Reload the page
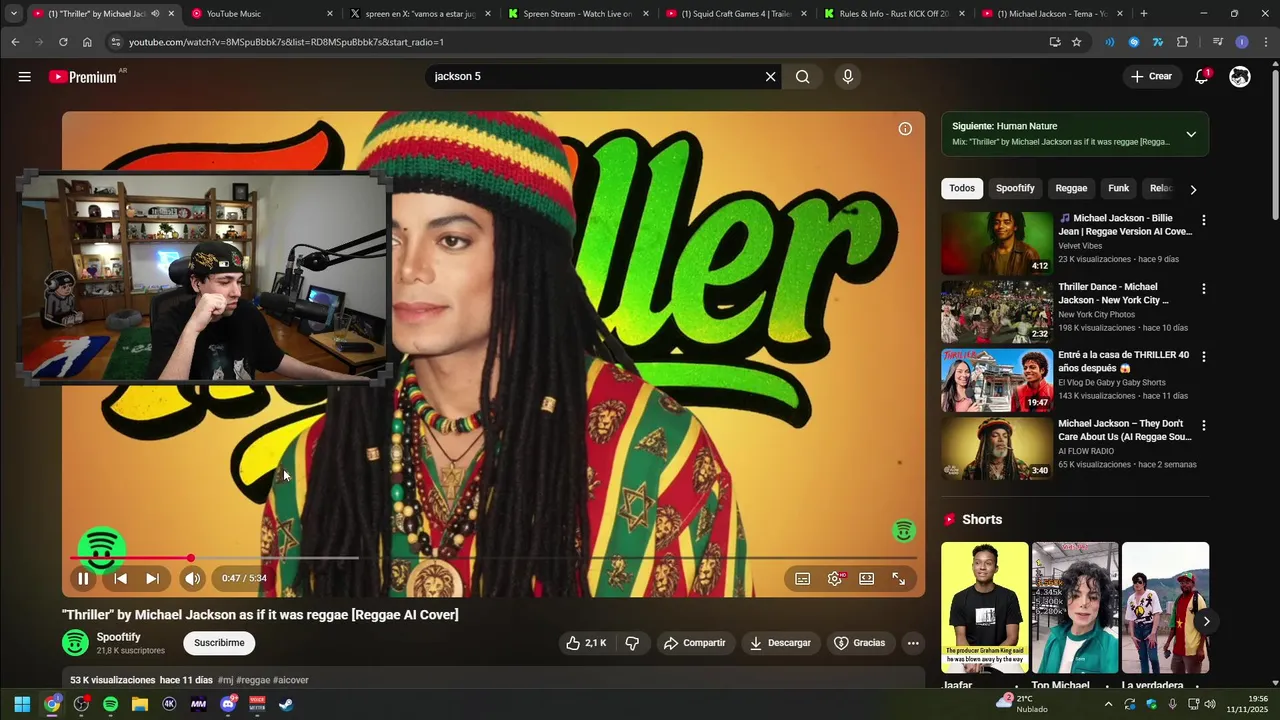The image size is (1280, 720). click(63, 42)
